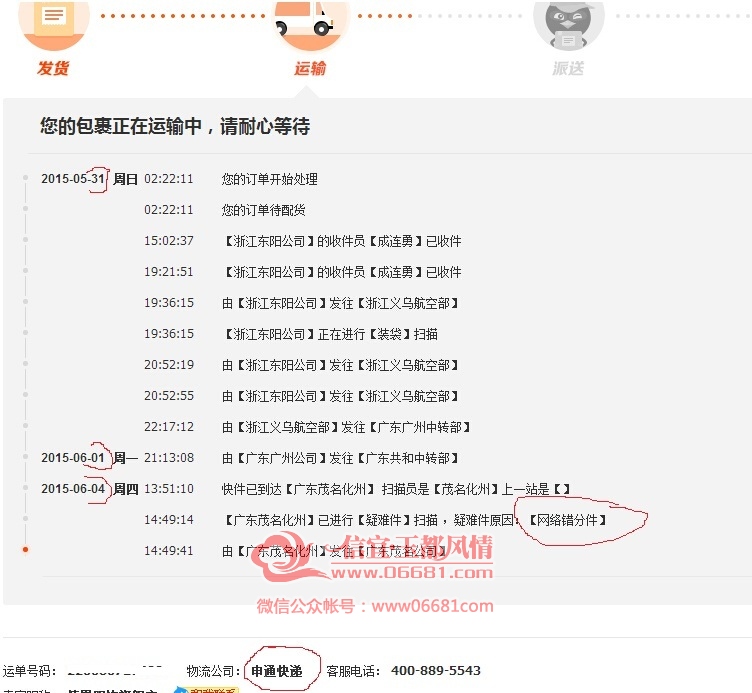Click the weekday label 周日

(125, 179)
